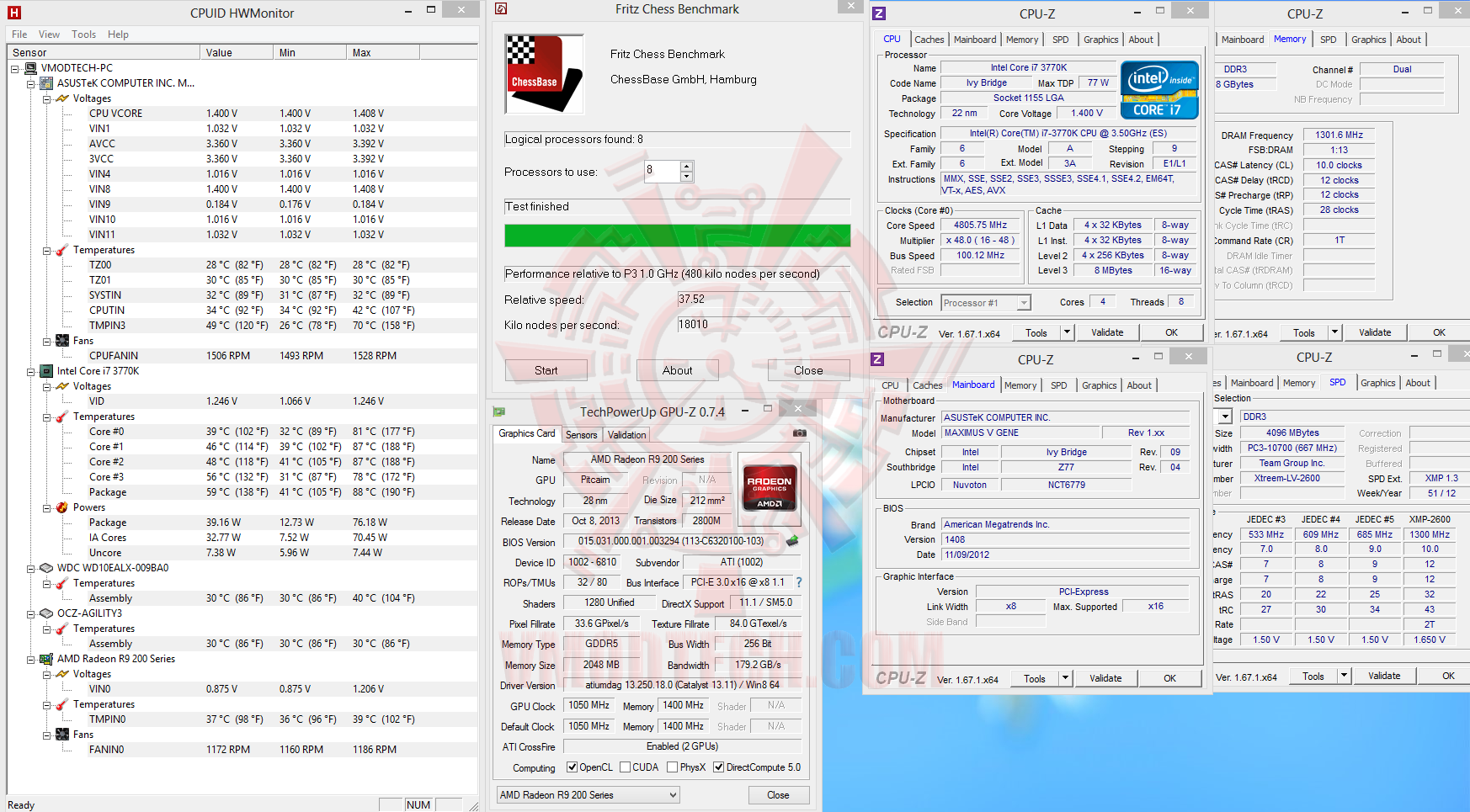Toggle the PhysX checkbox in GPU-Z
The width and height of the screenshot is (1470, 812).
673,767
